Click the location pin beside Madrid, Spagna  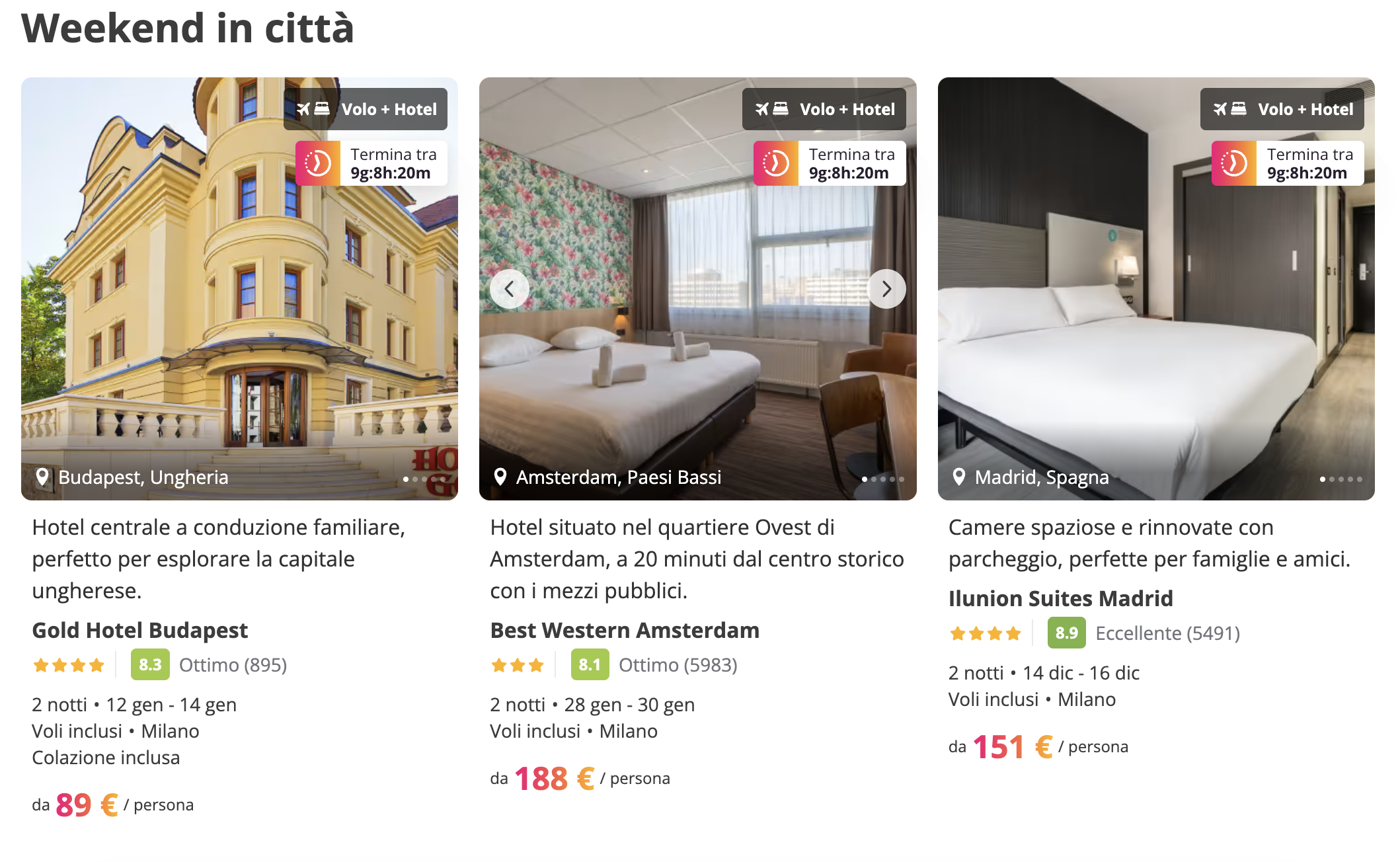(x=958, y=477)
